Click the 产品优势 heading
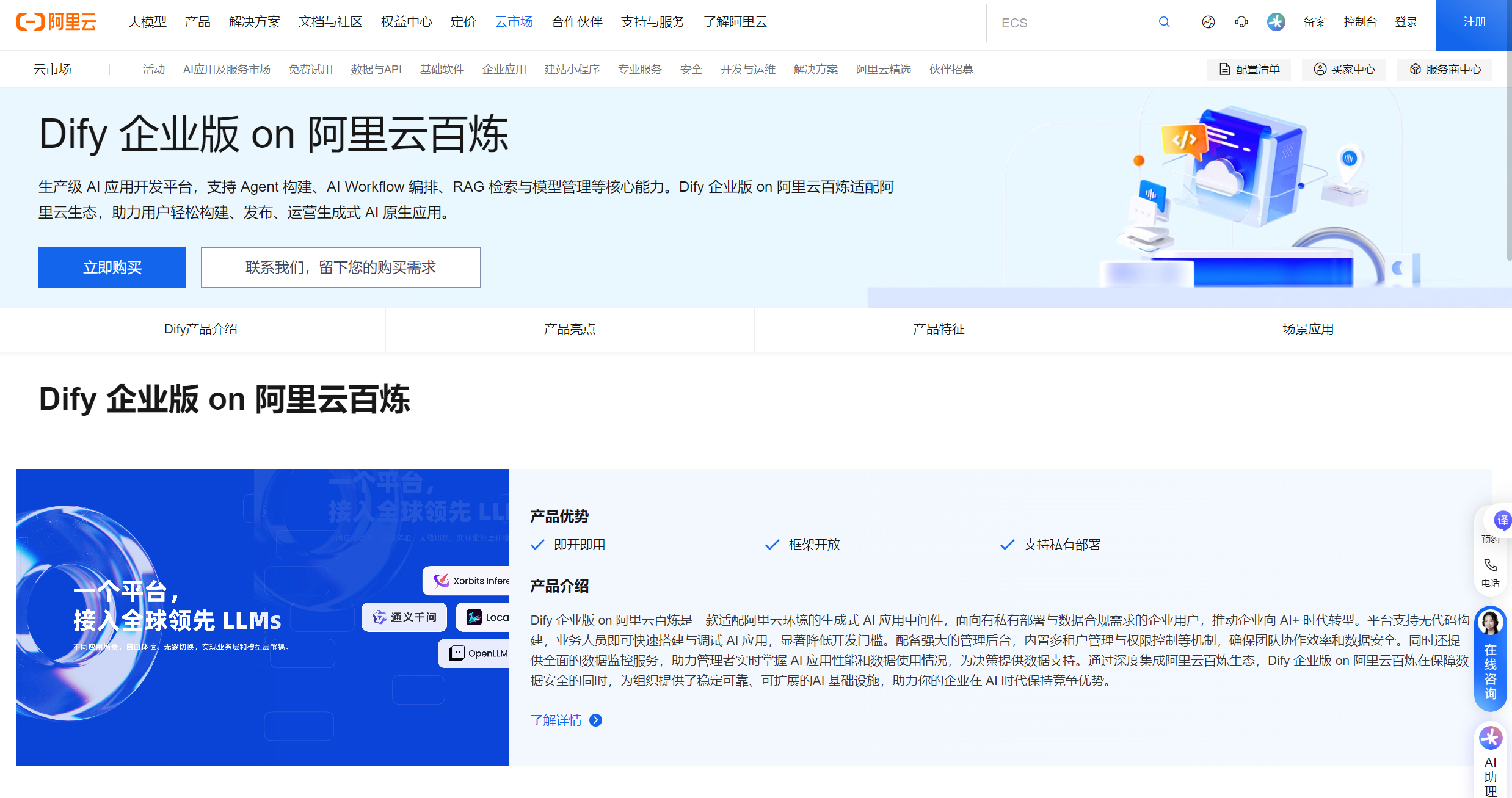 point(559,517)
